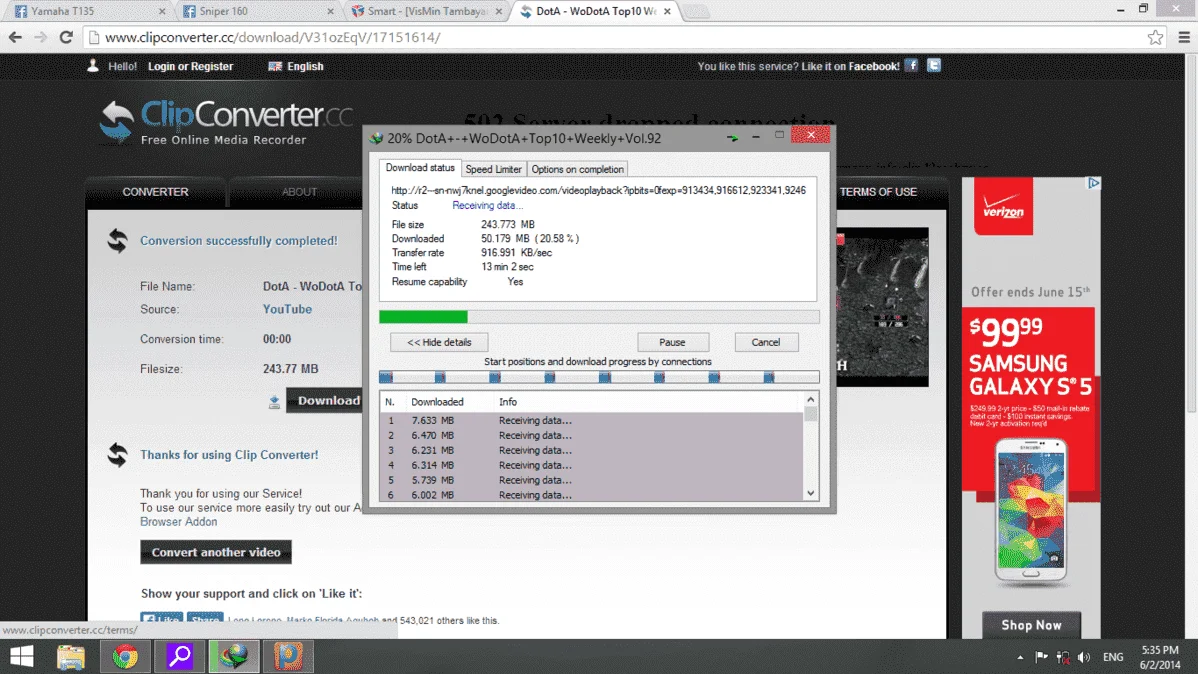Click the Facebook link in header text
Screen dimensions: 1198x674
point(873,66)
